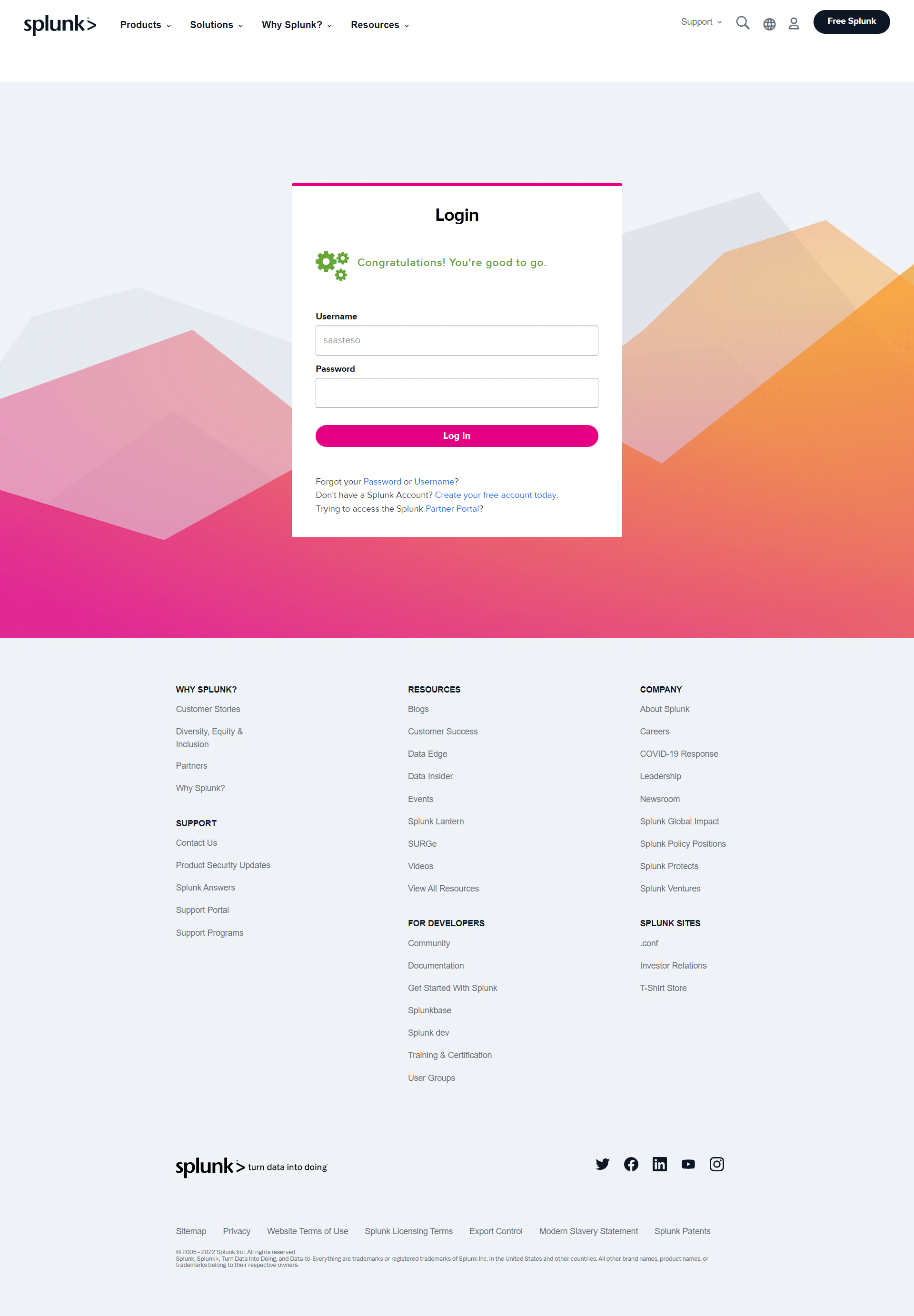914x1316 pixels.
Task: Open the COVID-19 Response link
Action: [679, 753]
